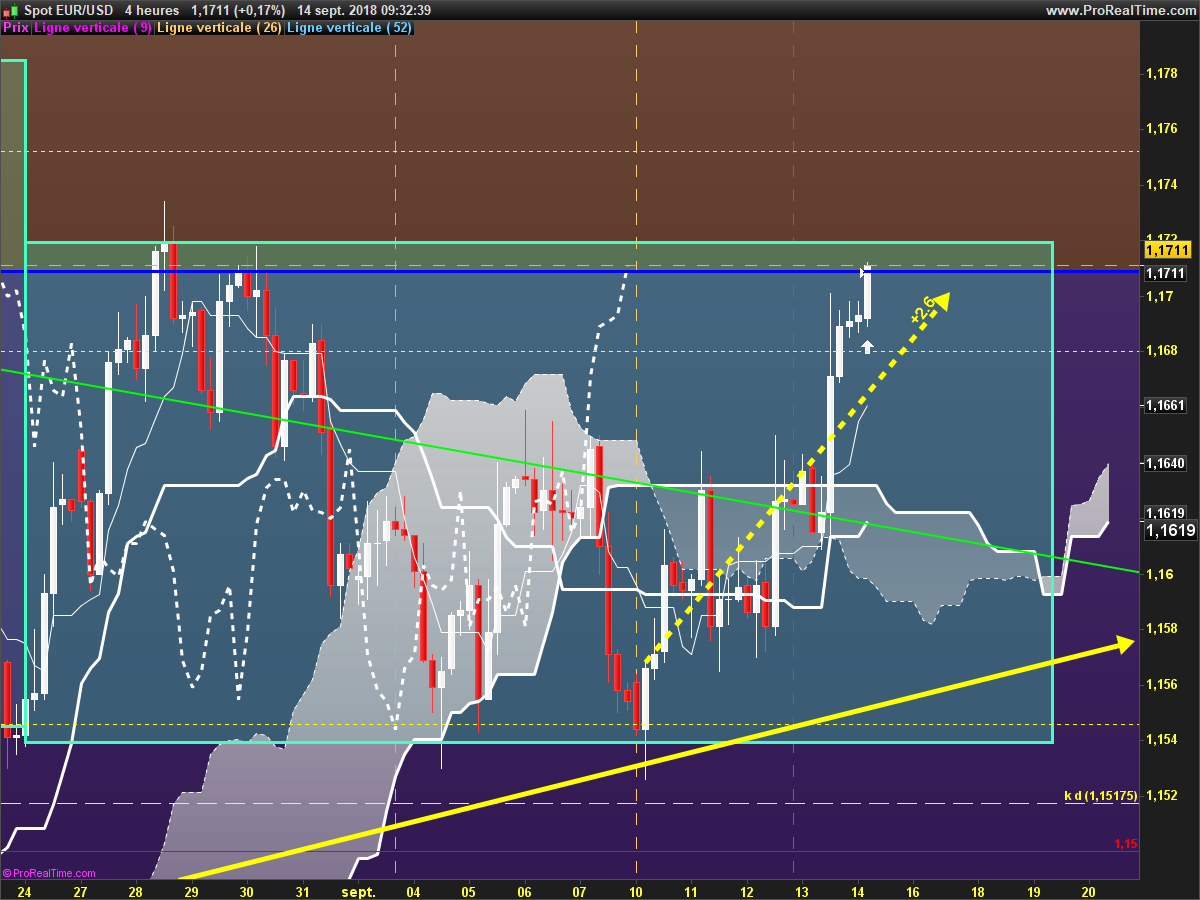
Task: Click the current price 1,1711 (+0,17%) in header
Action: (x=238, y=10)
